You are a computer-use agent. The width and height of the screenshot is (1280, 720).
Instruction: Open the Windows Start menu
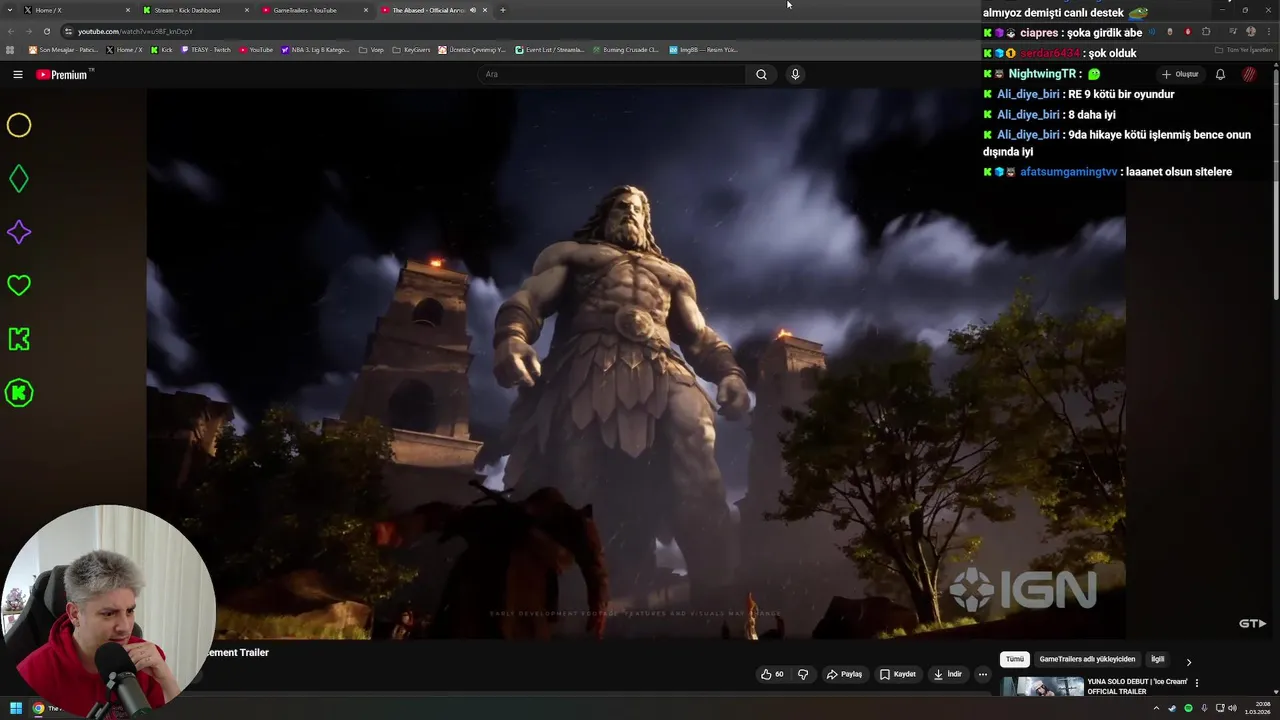coord(16,708)
